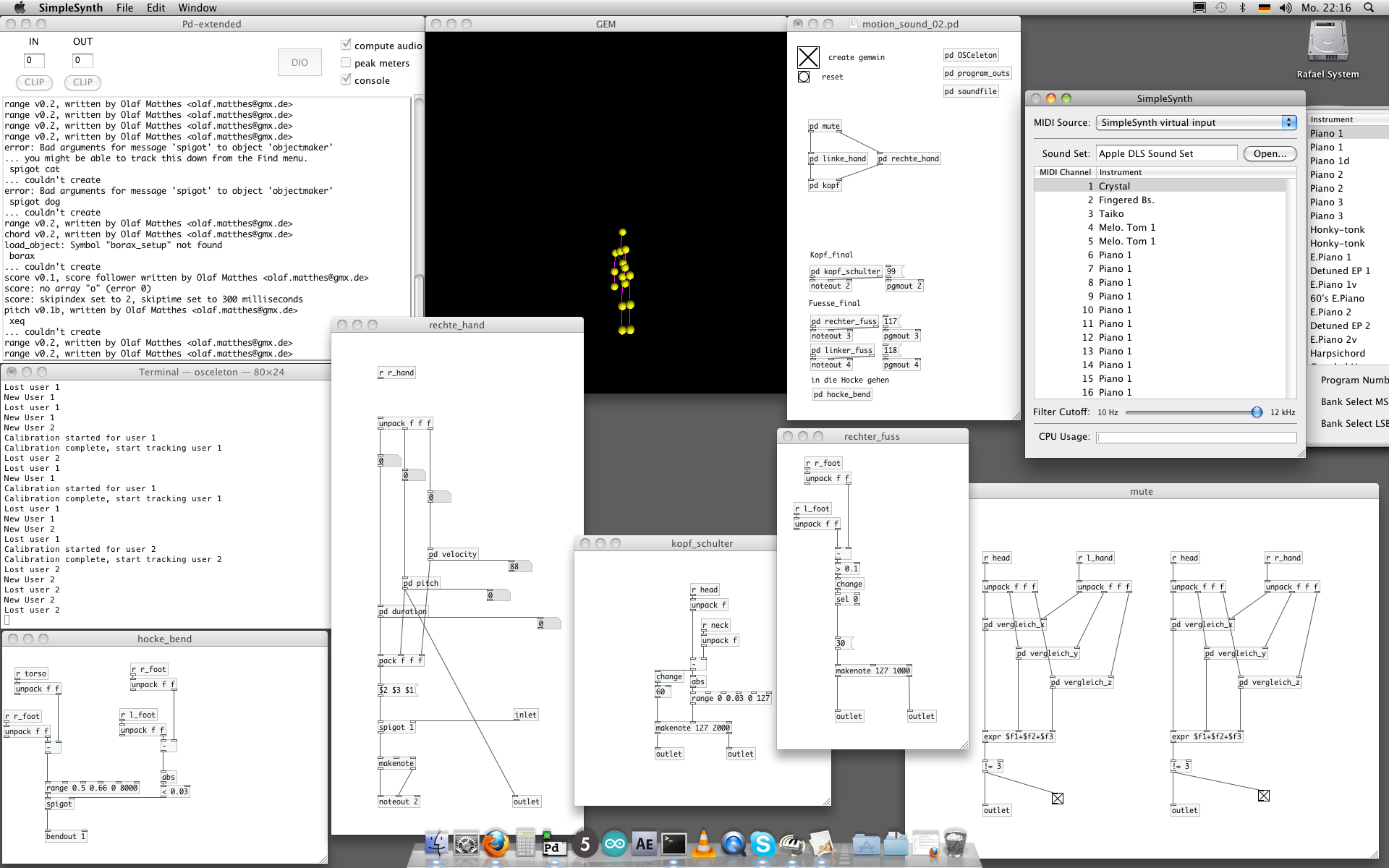Click SimpleSynth keyboard icon in dock
Viewport: 1389px width, 868px height.
tap(792, 843)
